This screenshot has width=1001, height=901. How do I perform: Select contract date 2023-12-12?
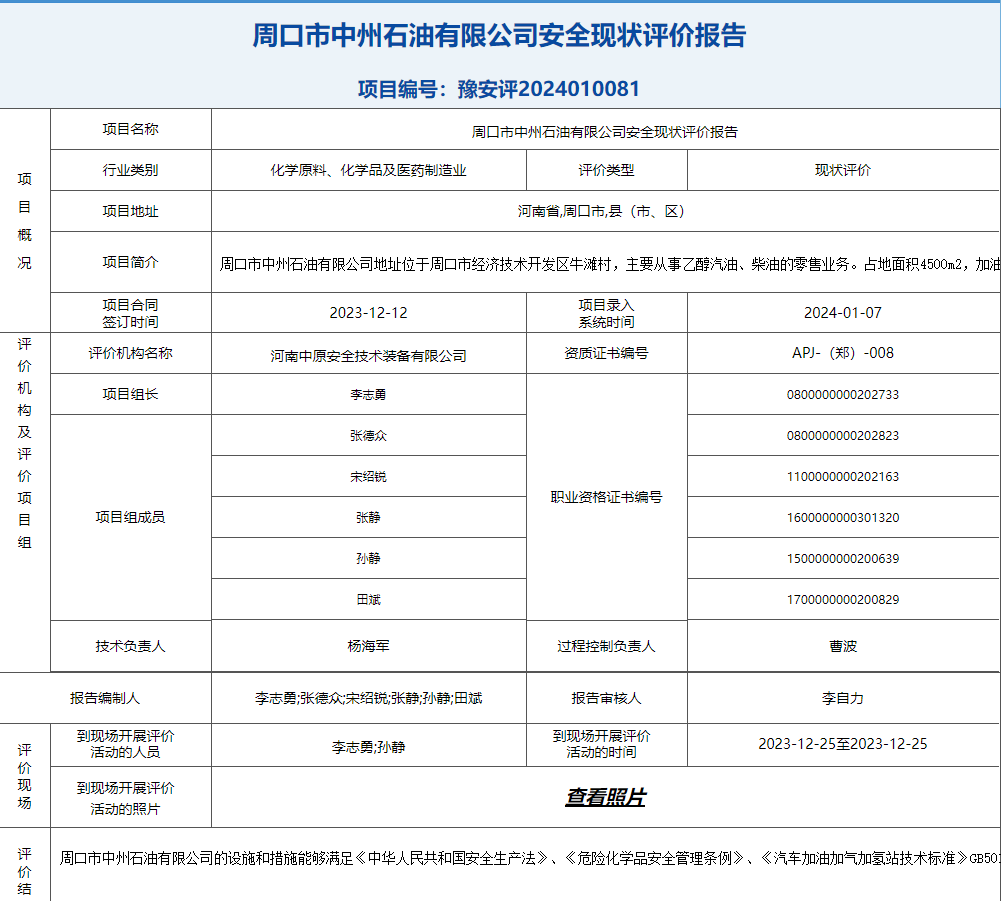click(368, 313)
